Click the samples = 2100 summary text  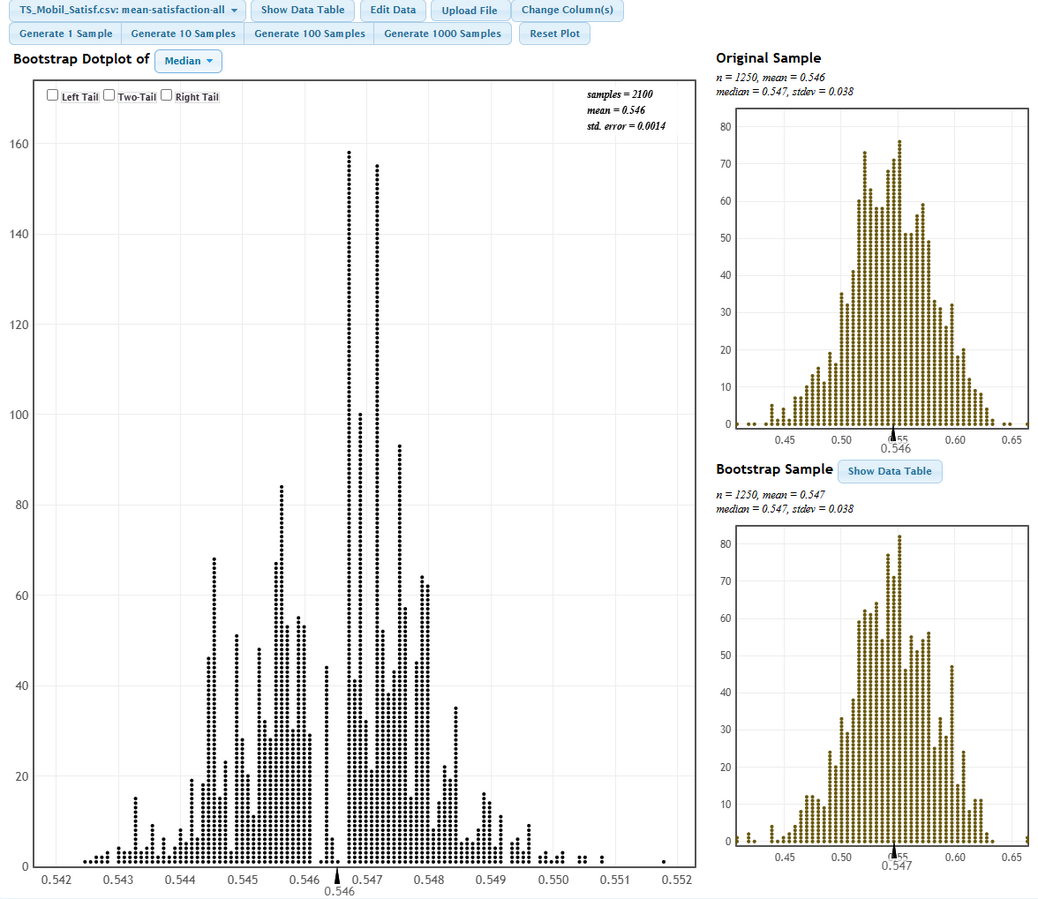point(619,94)
